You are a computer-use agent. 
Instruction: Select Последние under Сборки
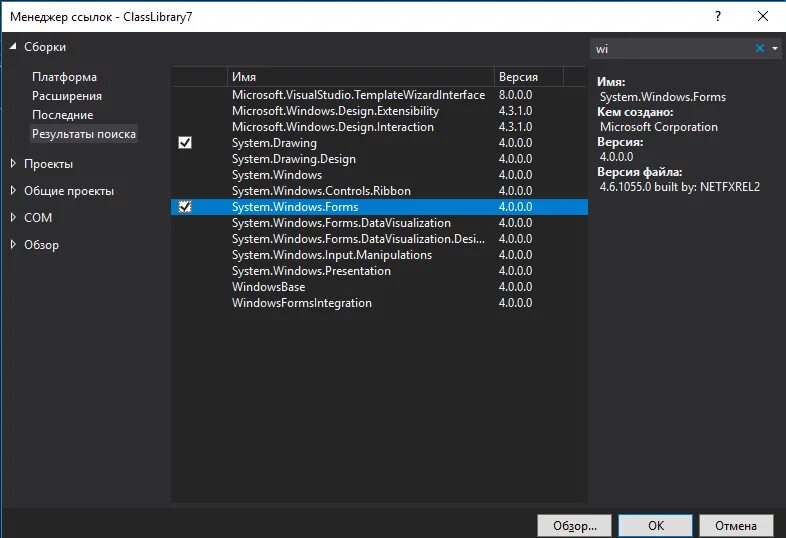62,115
